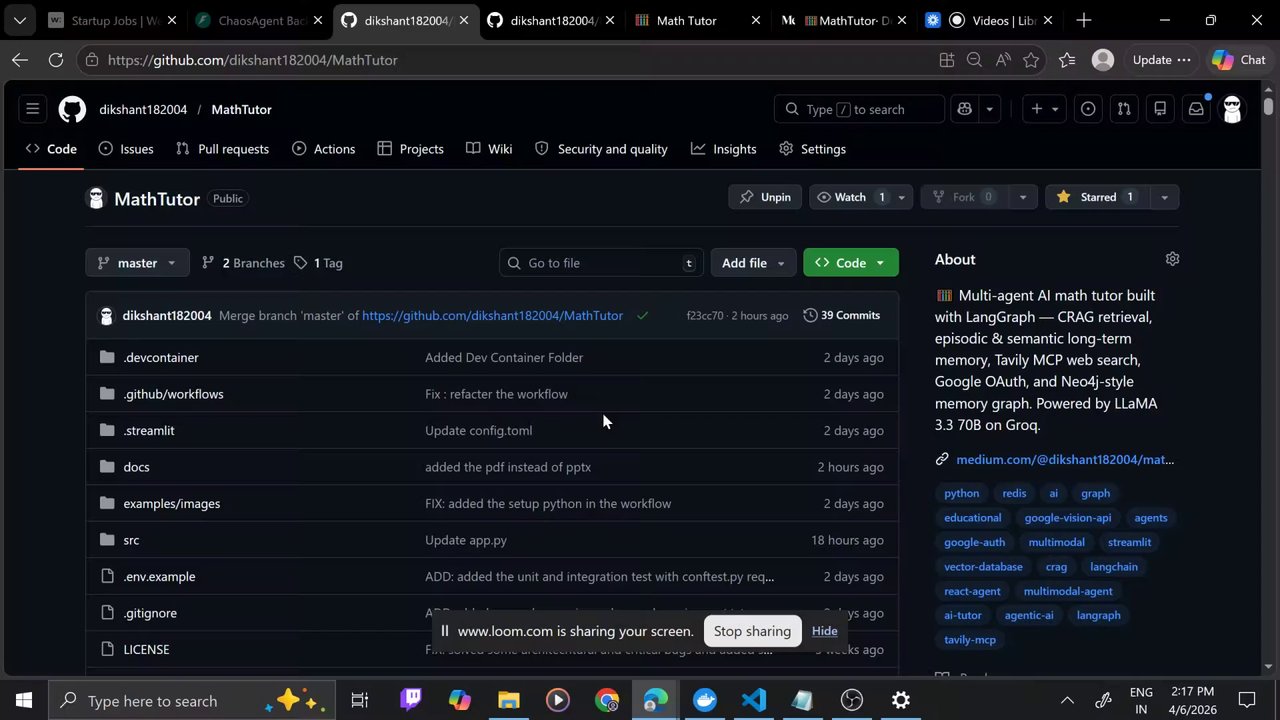The height and width of the screenshot is (720, 1280).
Task: Click the green commit status checkmark
Action: 642,315
